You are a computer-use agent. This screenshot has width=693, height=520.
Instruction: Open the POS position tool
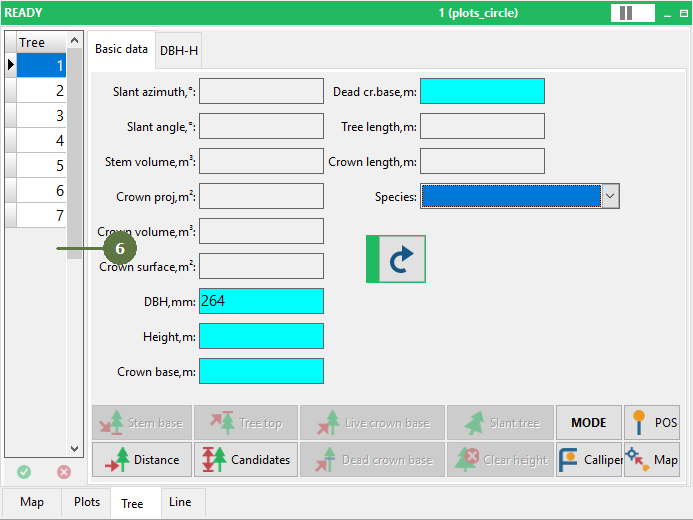click(652, 423)
